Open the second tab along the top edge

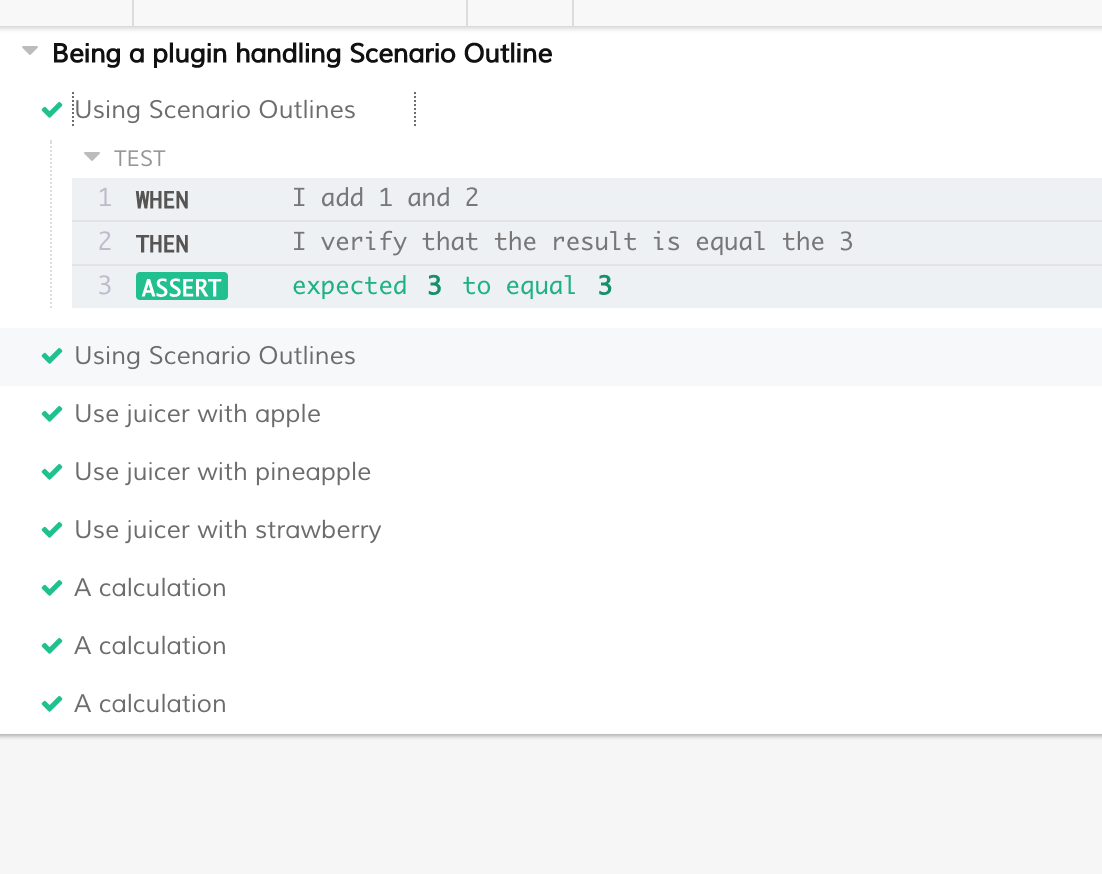click(300, 13)
